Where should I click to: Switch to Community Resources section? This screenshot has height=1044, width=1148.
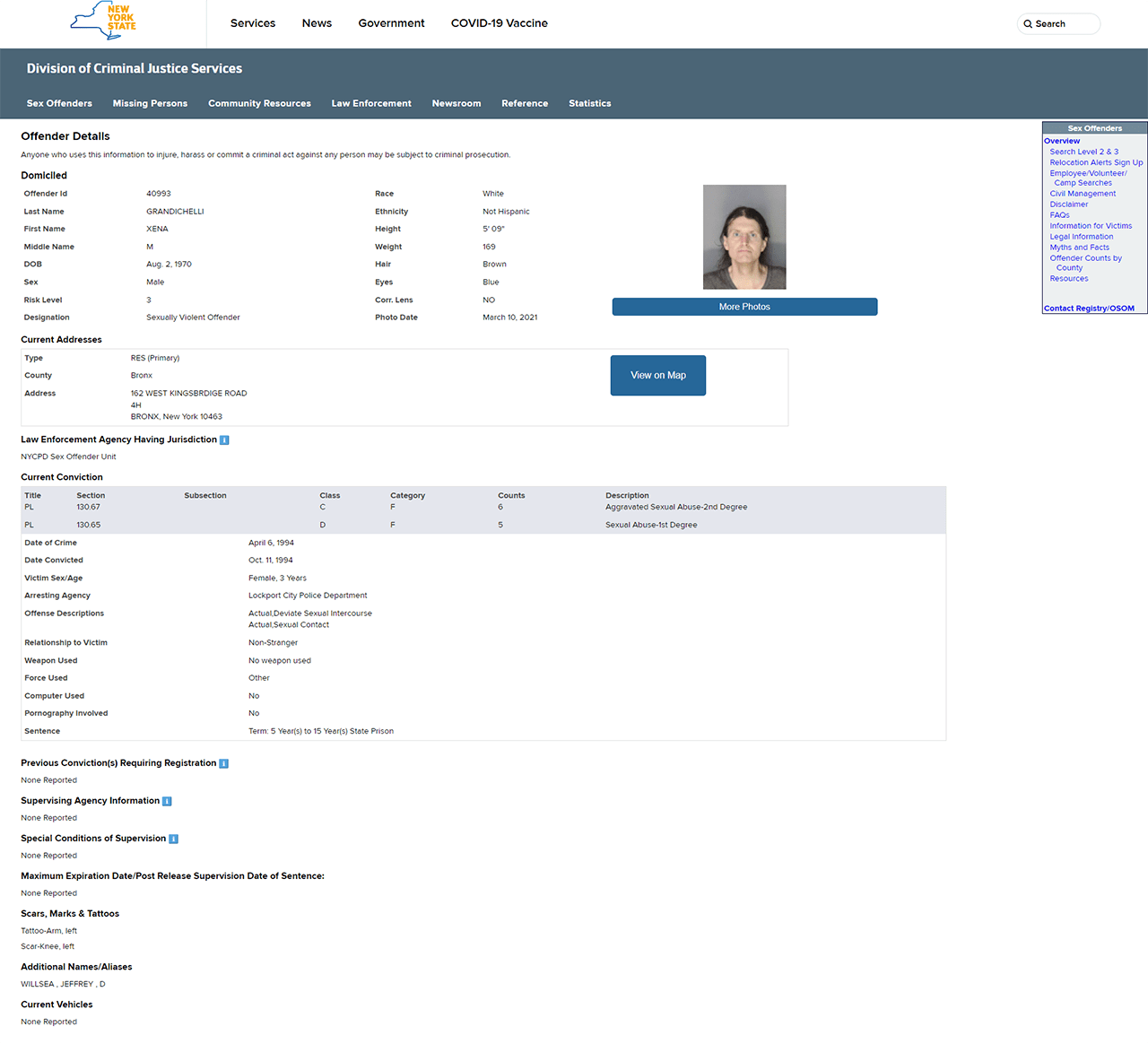[259, 104]
